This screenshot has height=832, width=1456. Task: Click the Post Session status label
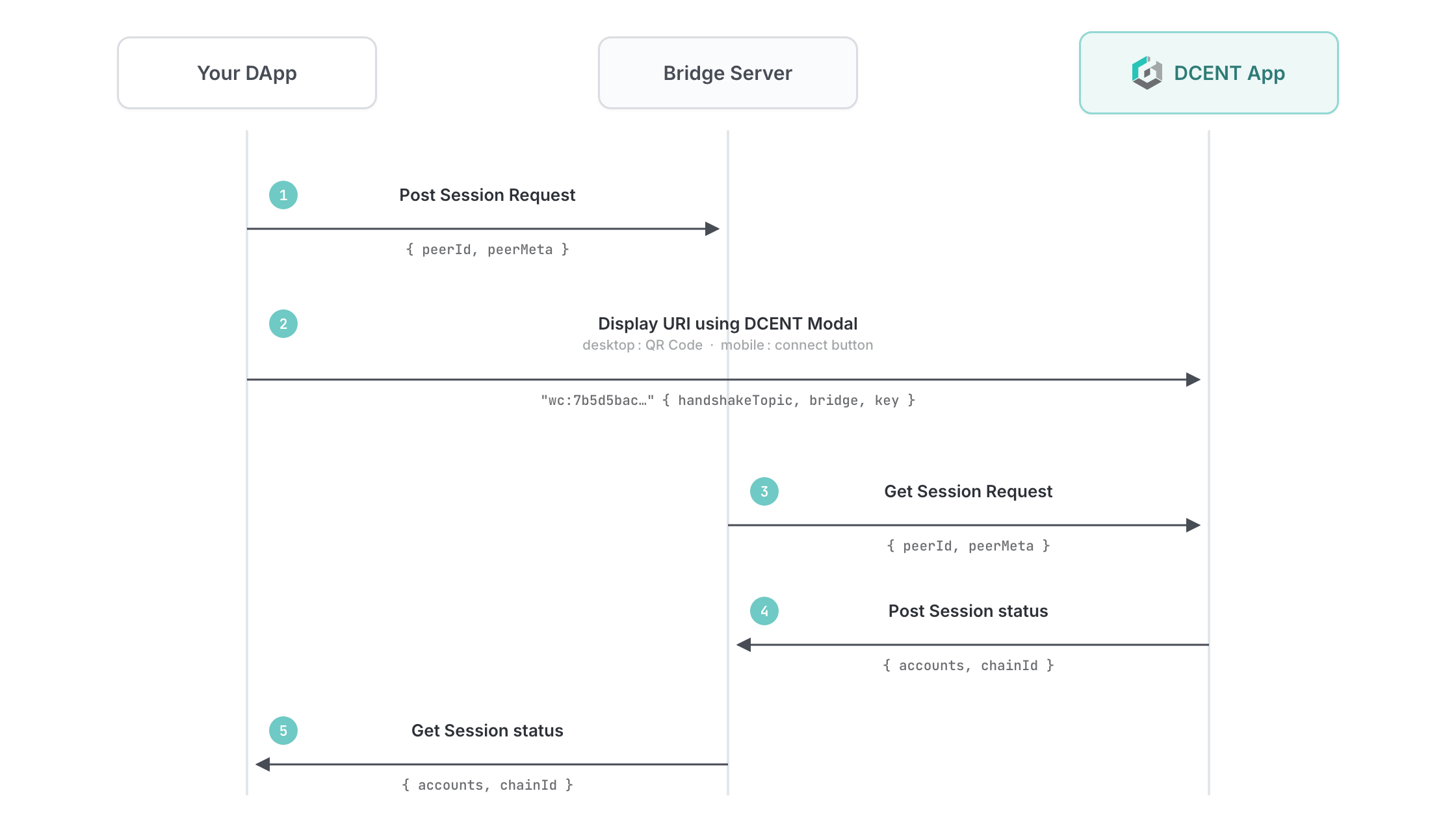tap(968, 611)
